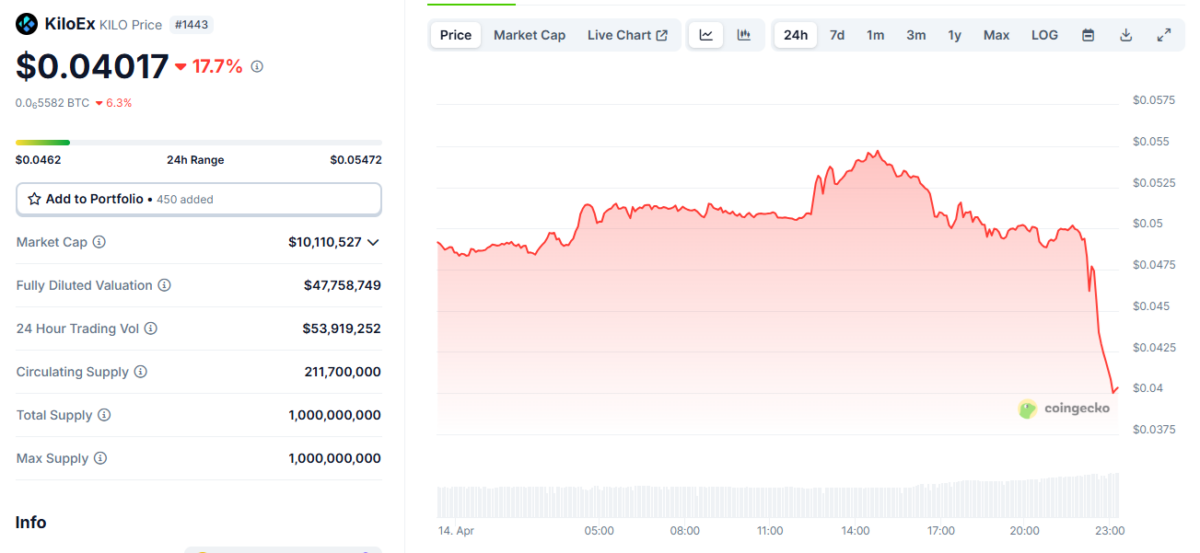The height and width of the screenshot is (553, 1200).
Task: Click the $47,758,749 valuation value
Action: coord(342,285)
